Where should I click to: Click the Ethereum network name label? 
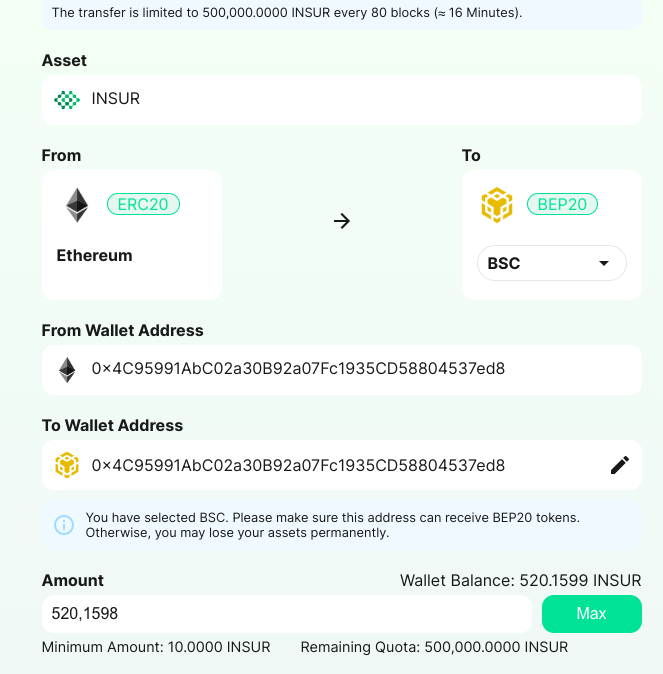pyautogui.click(x=95, y=256)
